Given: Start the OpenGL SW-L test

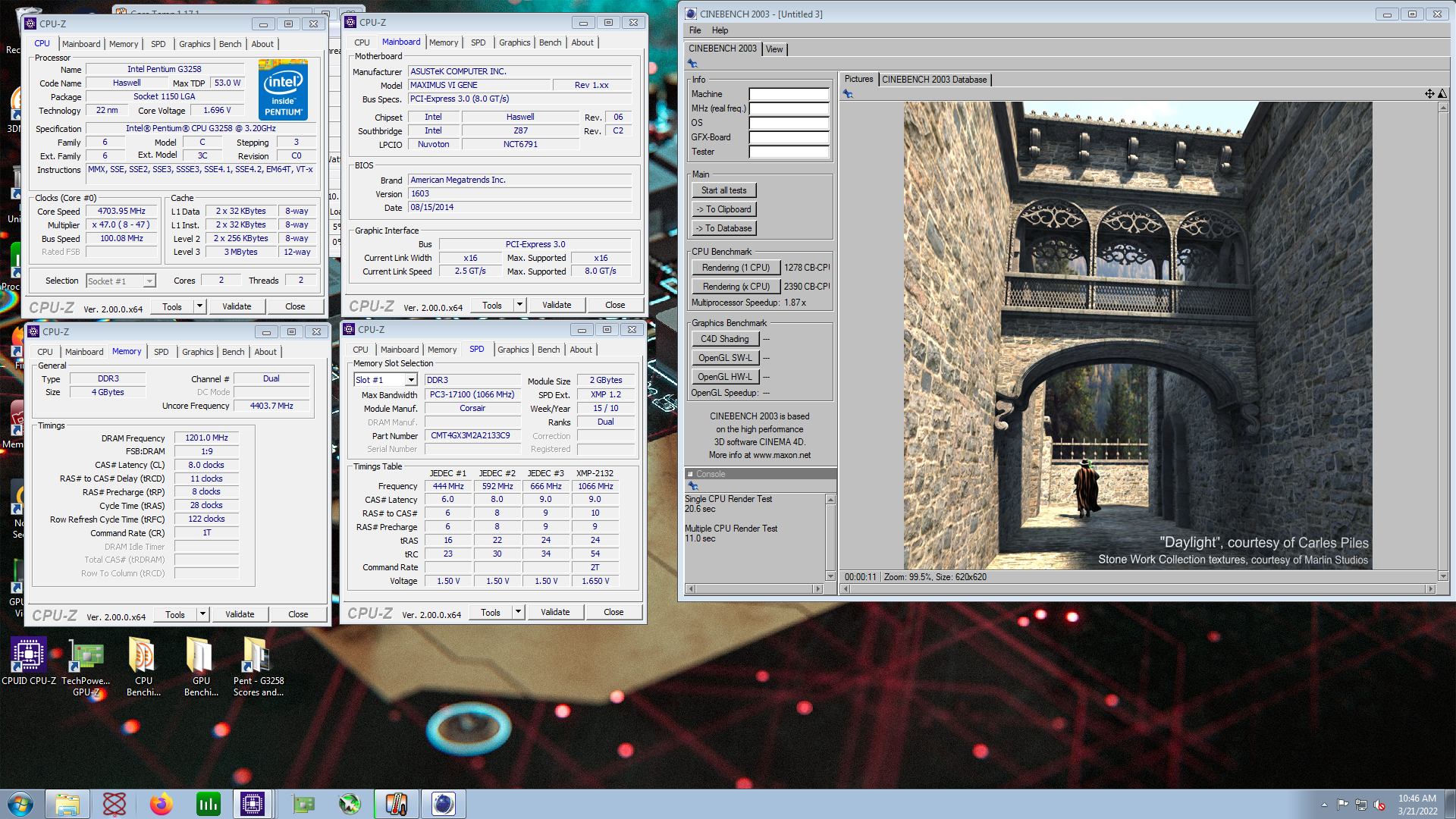Looking at the screenshot, I should coord(724,358).
